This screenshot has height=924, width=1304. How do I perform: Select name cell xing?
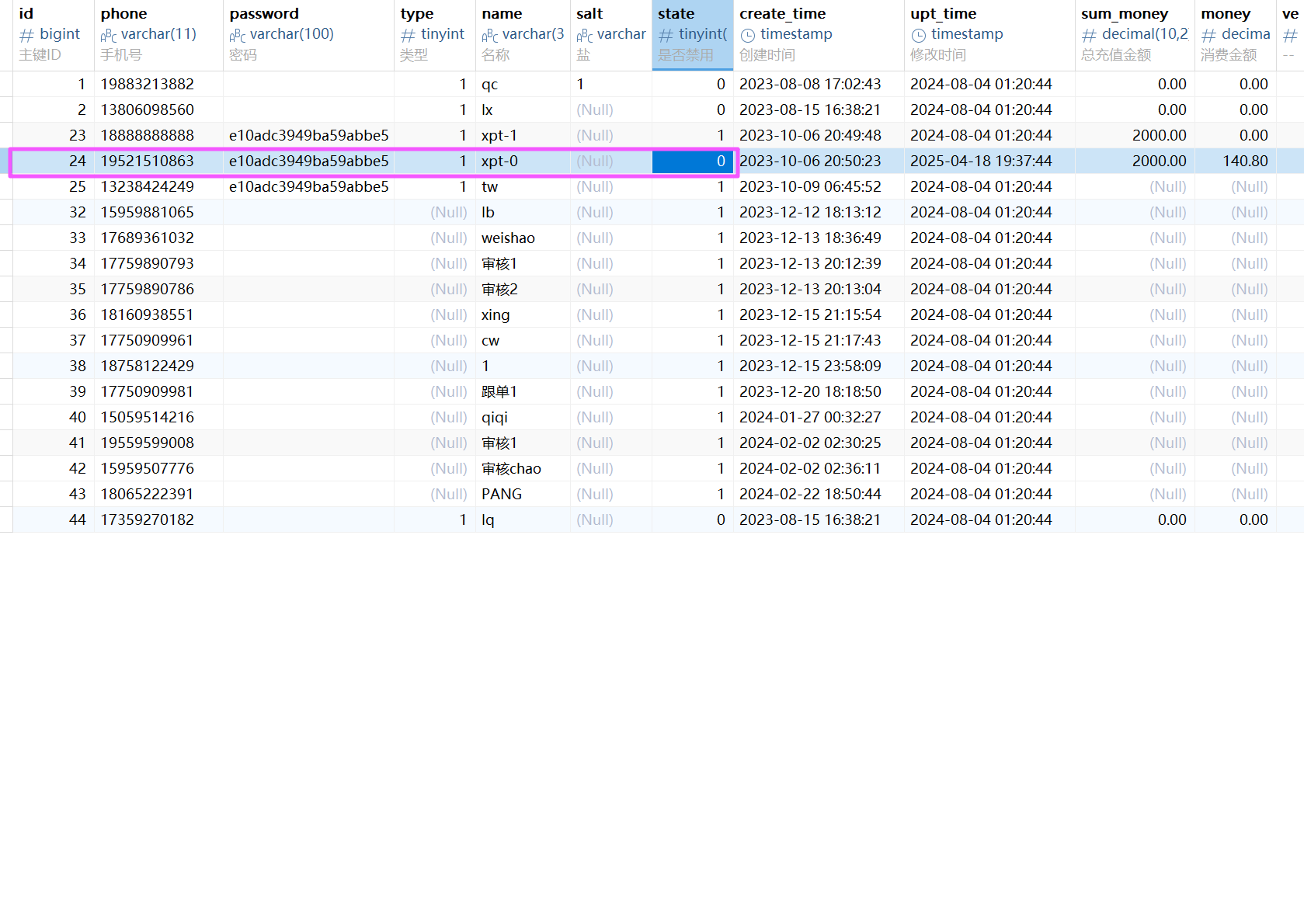(x=523, y=314)
